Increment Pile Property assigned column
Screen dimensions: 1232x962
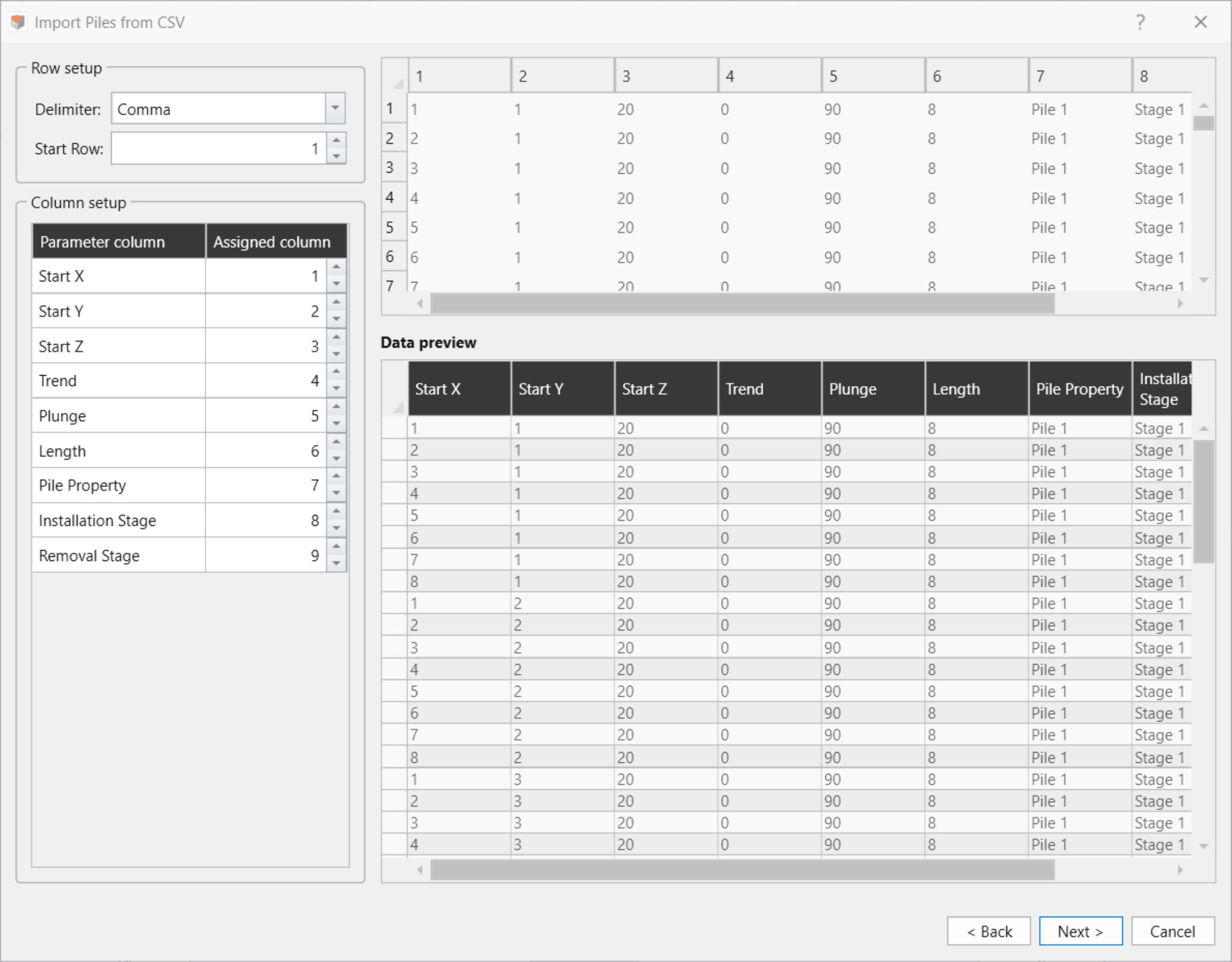336,476
